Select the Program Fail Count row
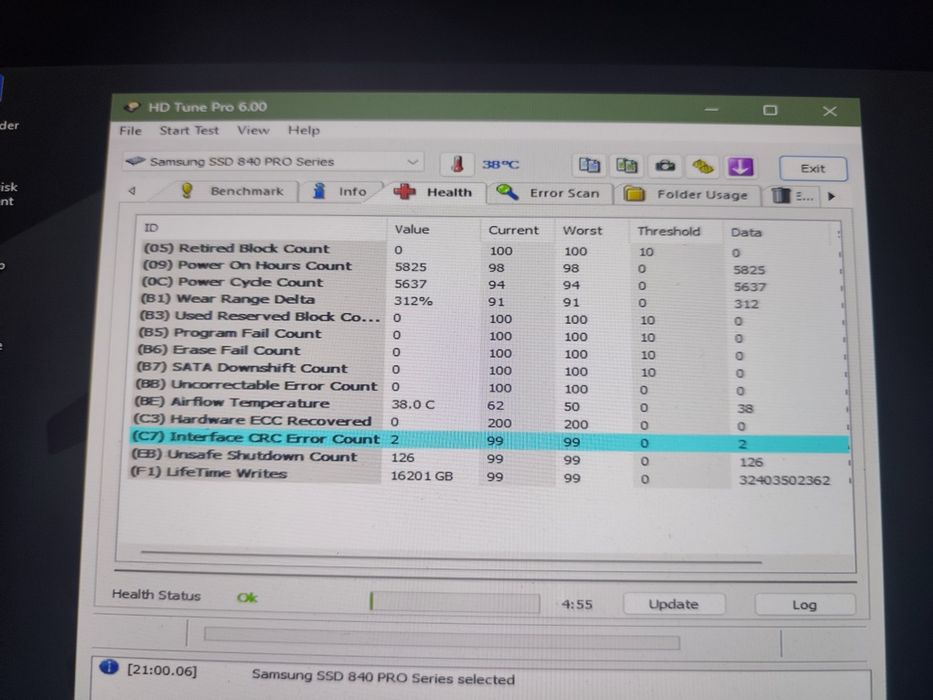 click(x=488, y=336)
